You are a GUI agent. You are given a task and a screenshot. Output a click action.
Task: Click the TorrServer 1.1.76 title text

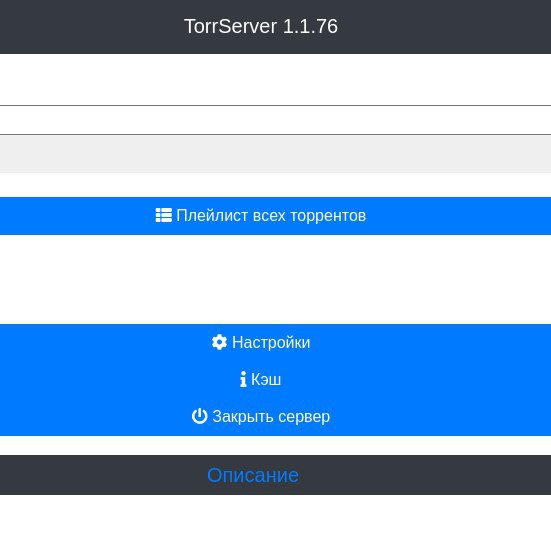(x=261, y=26)
